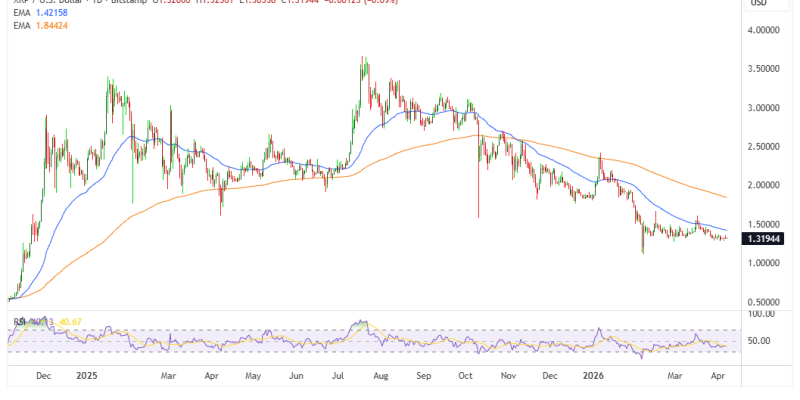The image size is (800, 400).
Task: Click the 2025 time axis label
Action: click(x=87, y=377)
